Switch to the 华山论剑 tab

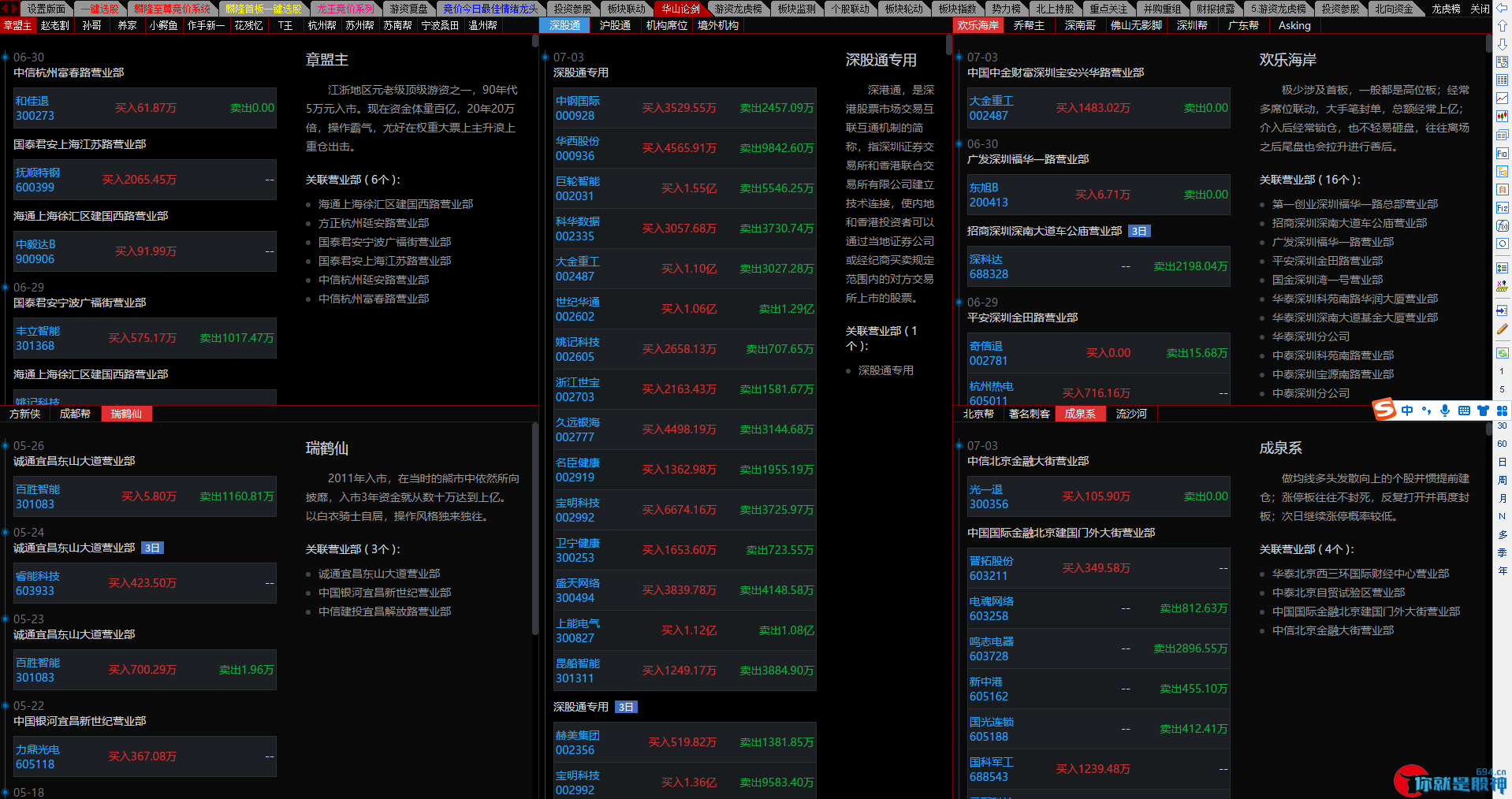pyautogui.click(x=680, y=9)
